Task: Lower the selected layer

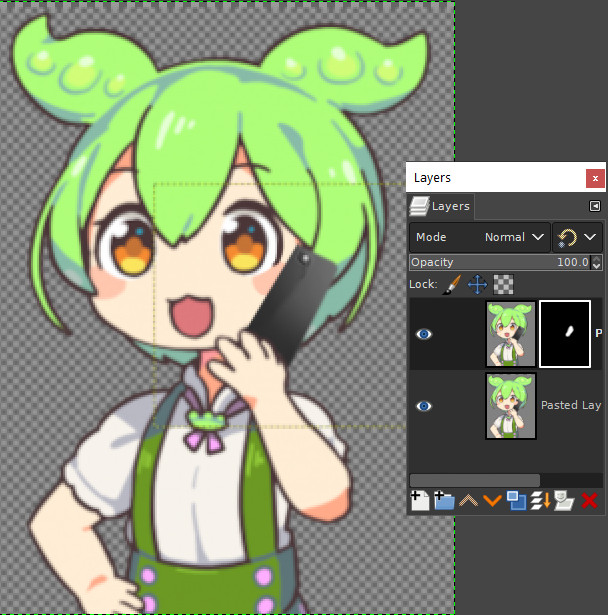Action: click(x=492, y=501)
